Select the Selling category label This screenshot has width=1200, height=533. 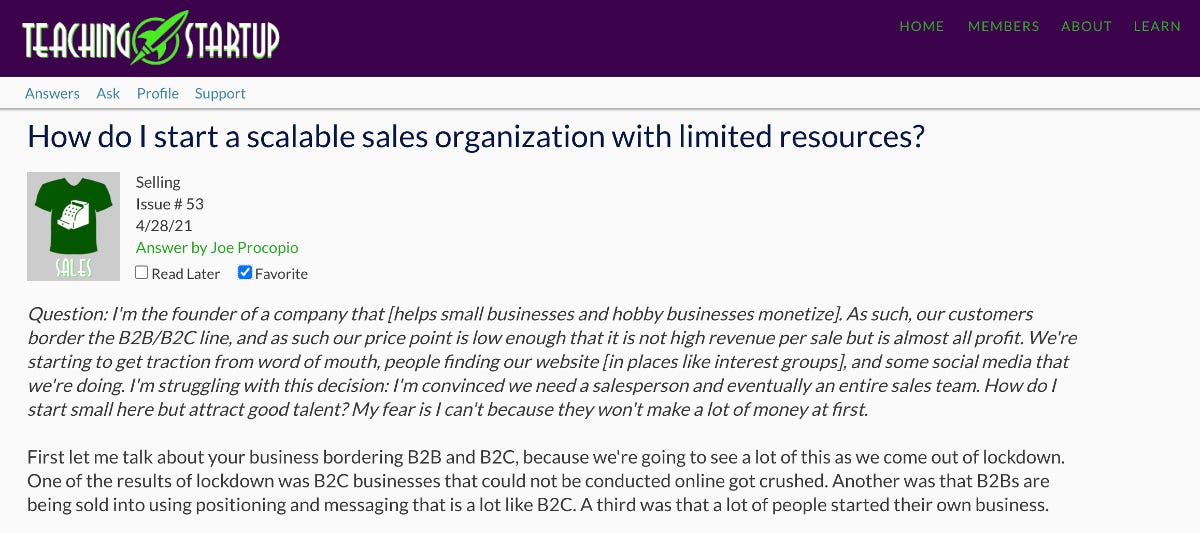point(158,182)
